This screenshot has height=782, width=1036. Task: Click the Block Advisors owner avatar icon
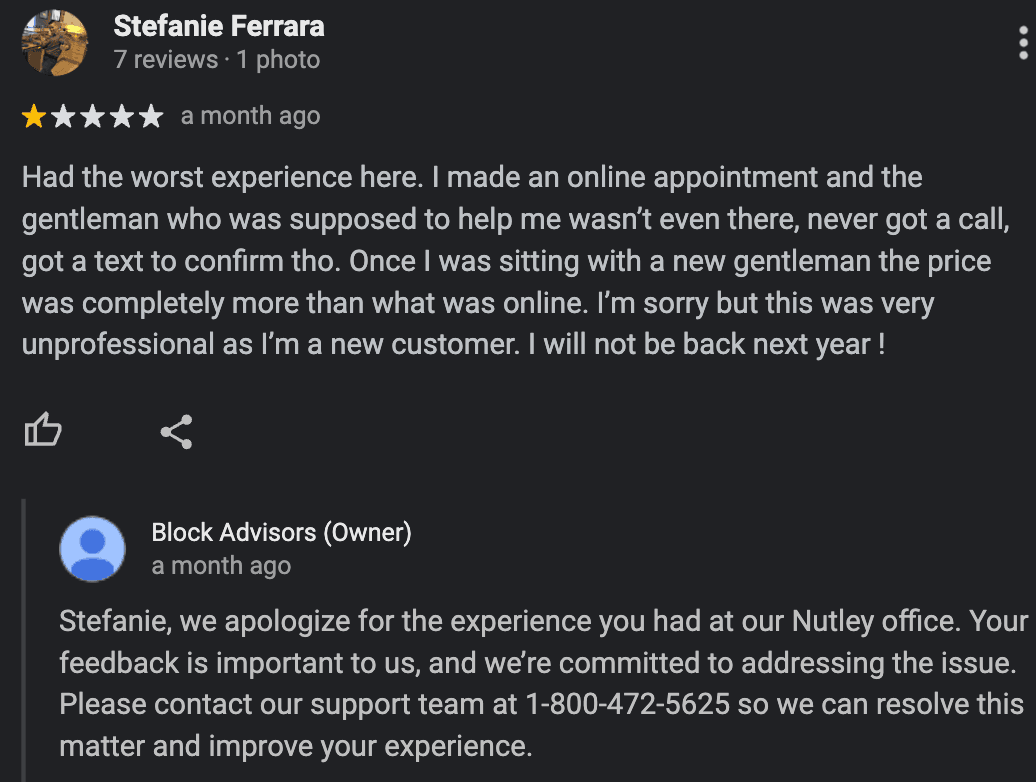pos(93,548)
